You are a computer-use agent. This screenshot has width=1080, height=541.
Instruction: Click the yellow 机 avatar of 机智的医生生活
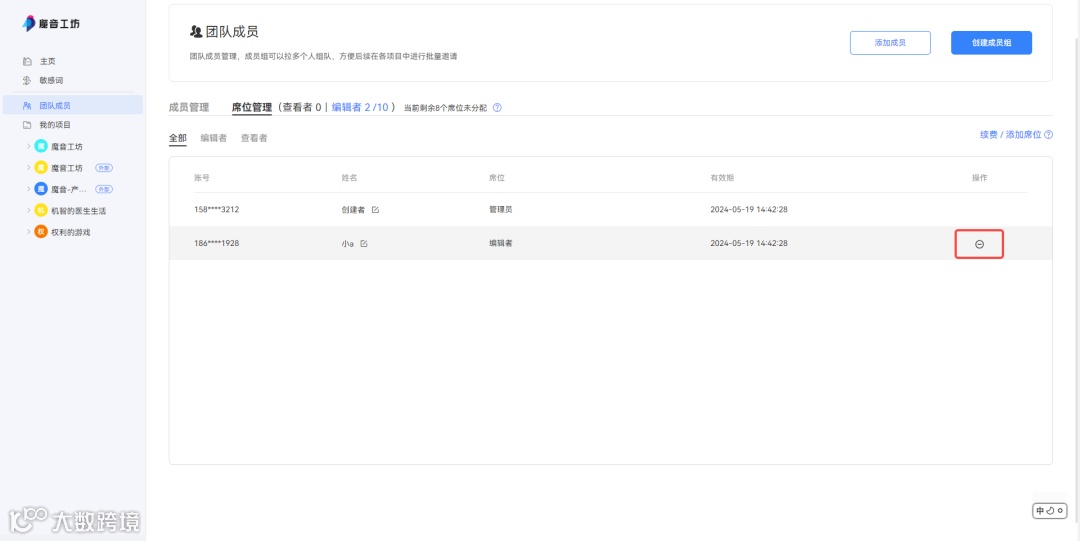(x=41, y=210)
